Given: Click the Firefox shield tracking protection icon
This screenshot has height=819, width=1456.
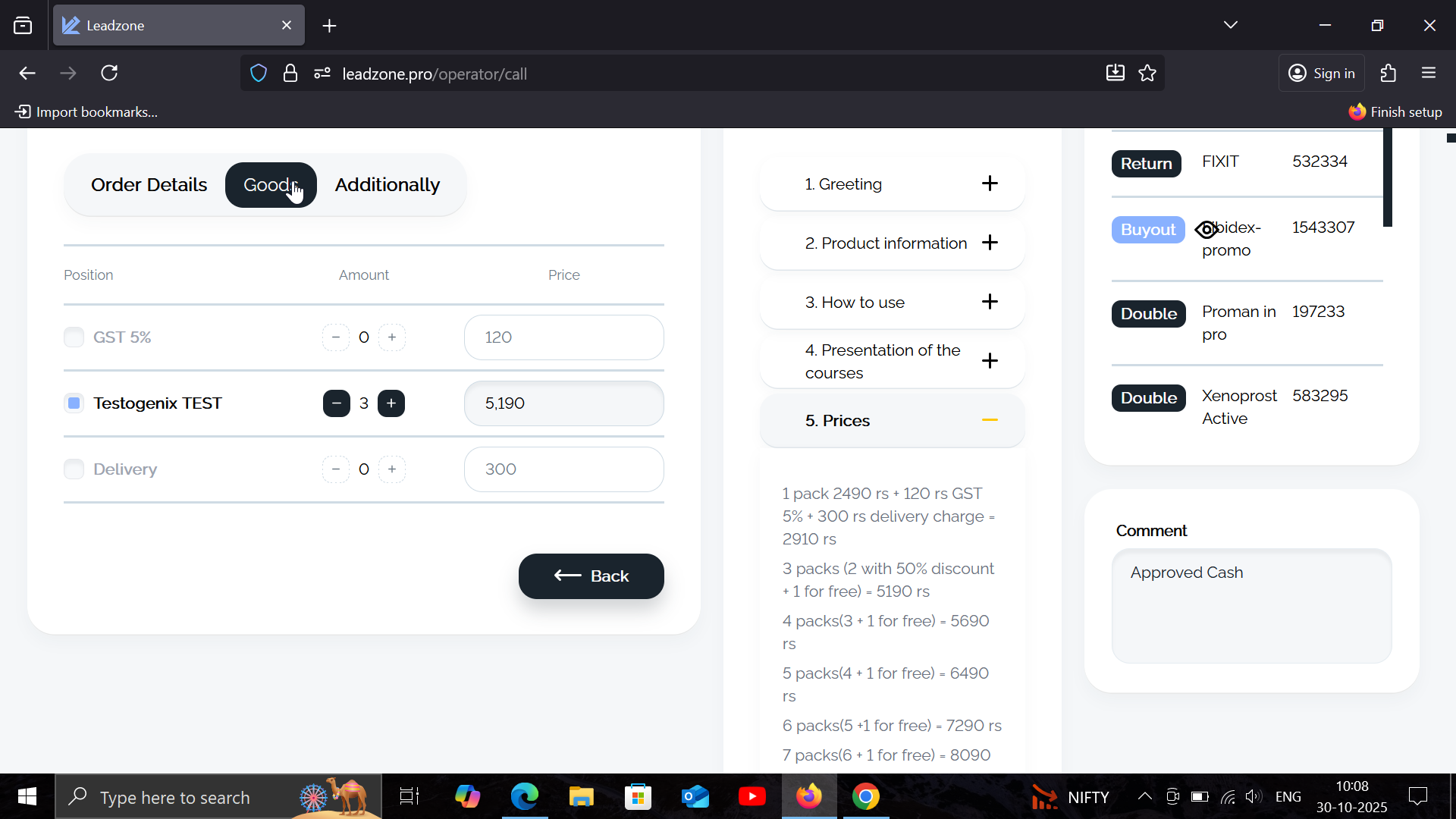Looking at the screenshot, I should point(259,74).
